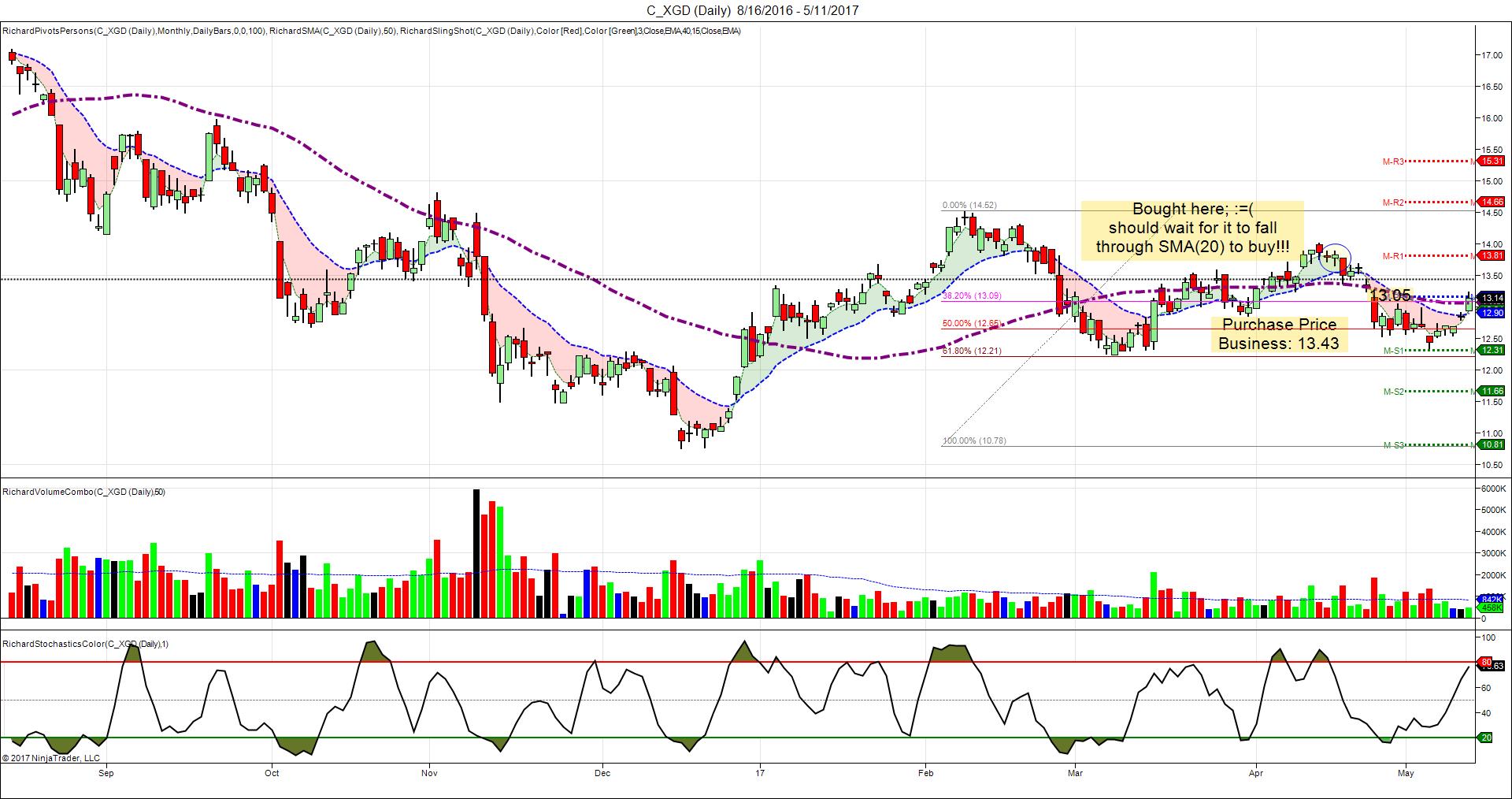
Task: Click the M-R1 pivot label
Action: point(1393,256)
